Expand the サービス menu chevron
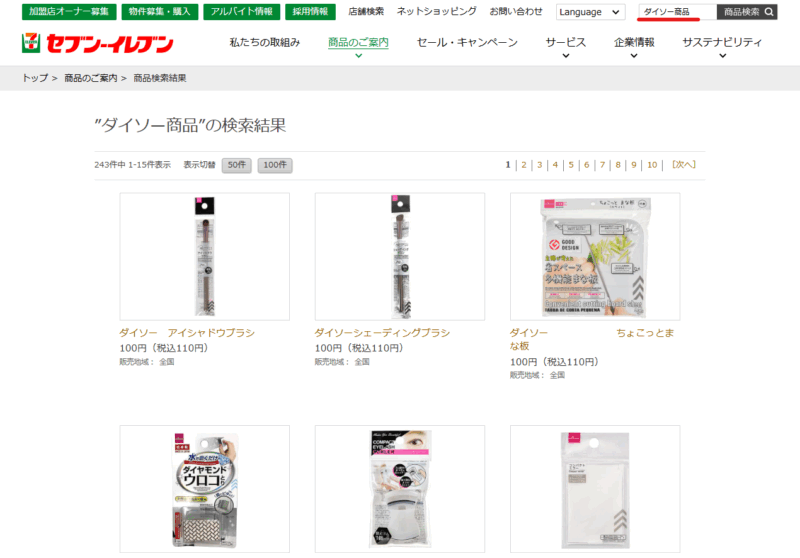 [565, 56]
